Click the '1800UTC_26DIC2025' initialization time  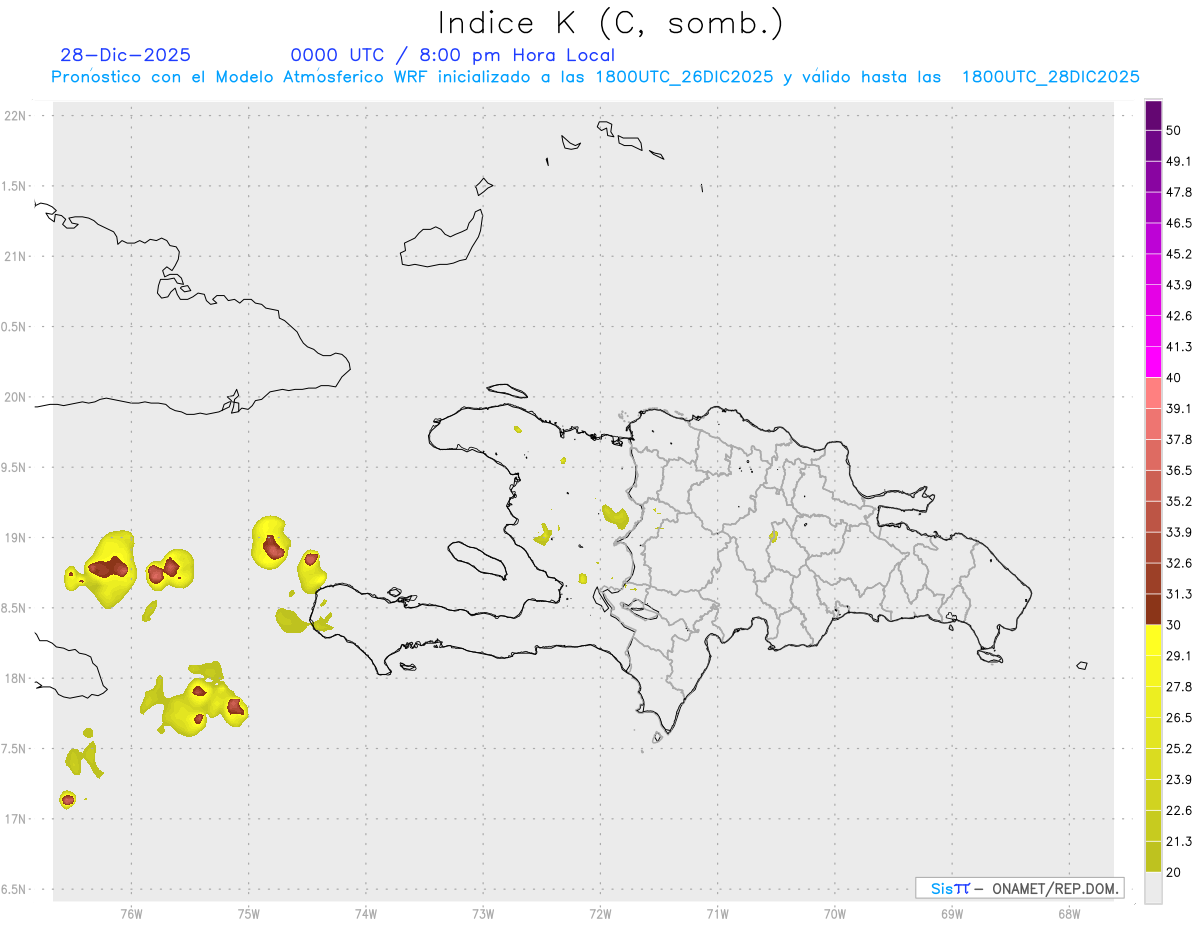pyautogui.click(x=685, y=77)
